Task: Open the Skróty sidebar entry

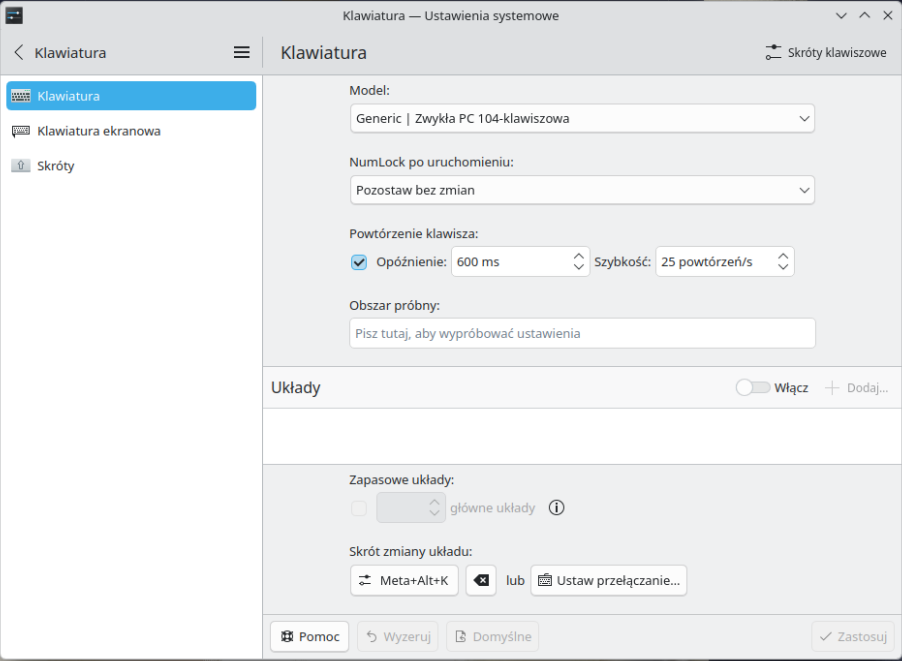Action: [56, 166]
